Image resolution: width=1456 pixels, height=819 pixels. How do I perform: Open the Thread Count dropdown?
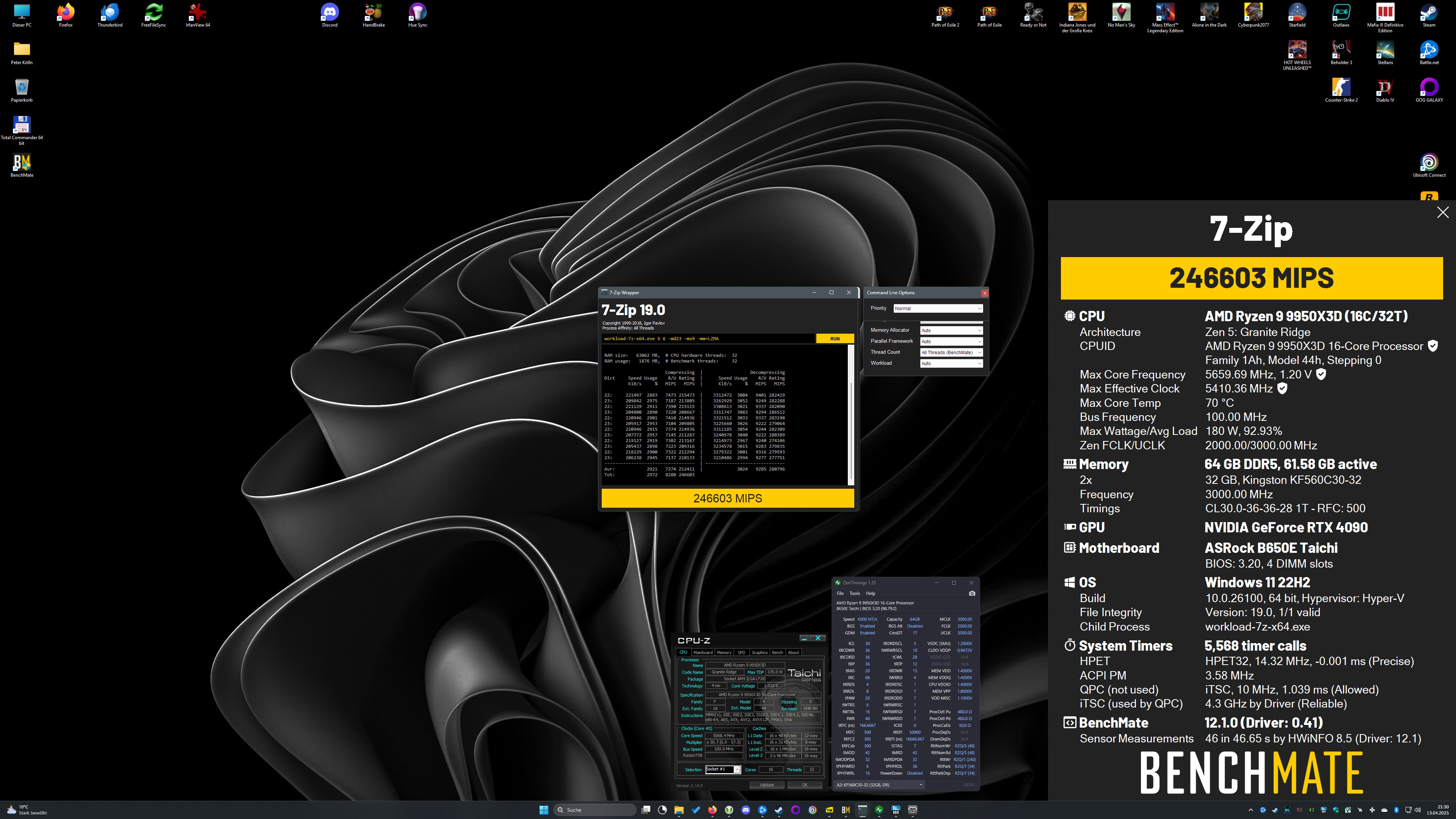click(x=951, y=352)
